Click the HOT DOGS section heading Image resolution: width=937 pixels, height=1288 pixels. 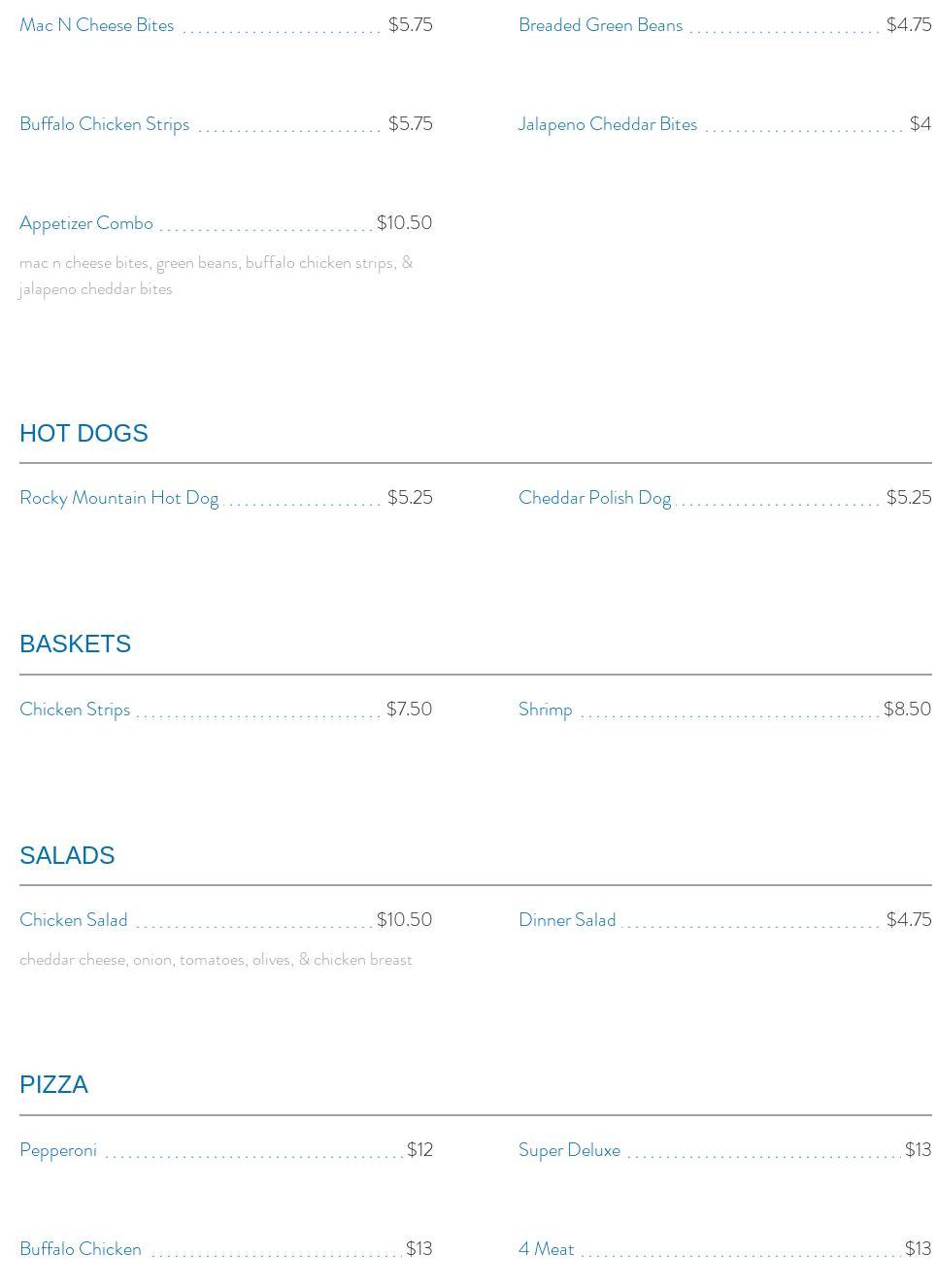click(84, 433)
